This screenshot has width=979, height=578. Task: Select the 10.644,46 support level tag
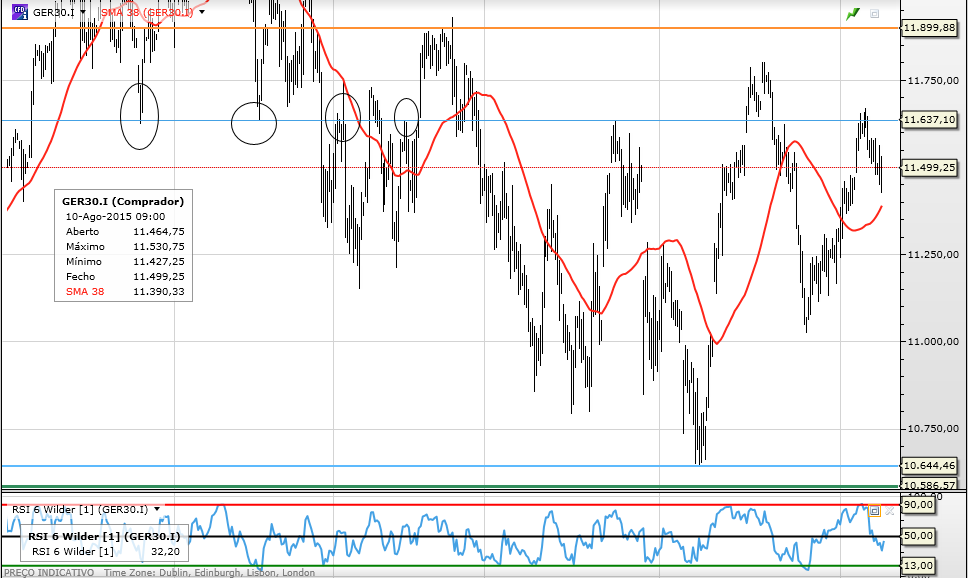(x=930, y=466)
